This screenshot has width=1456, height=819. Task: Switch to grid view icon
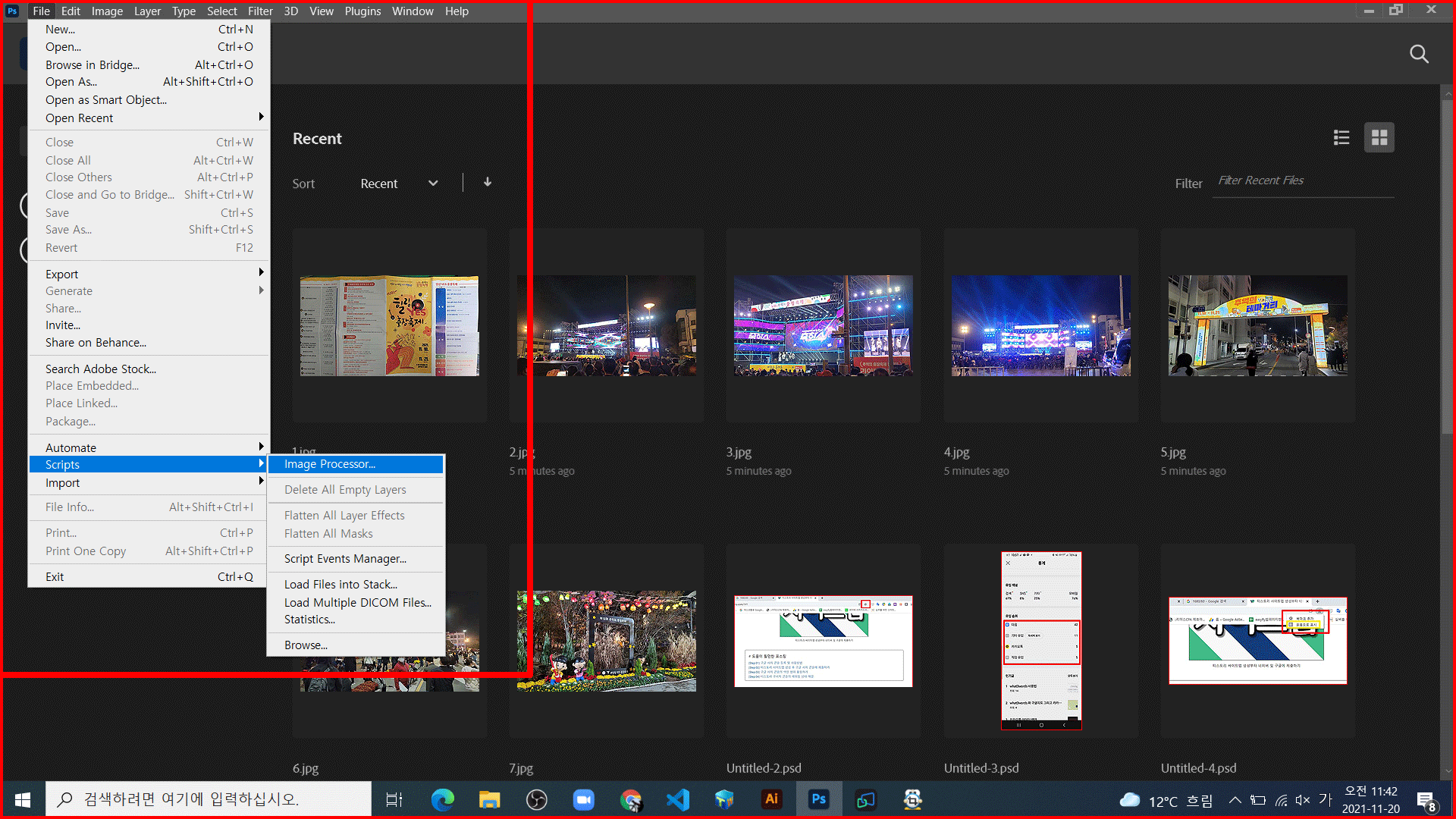pos(1379,137)
